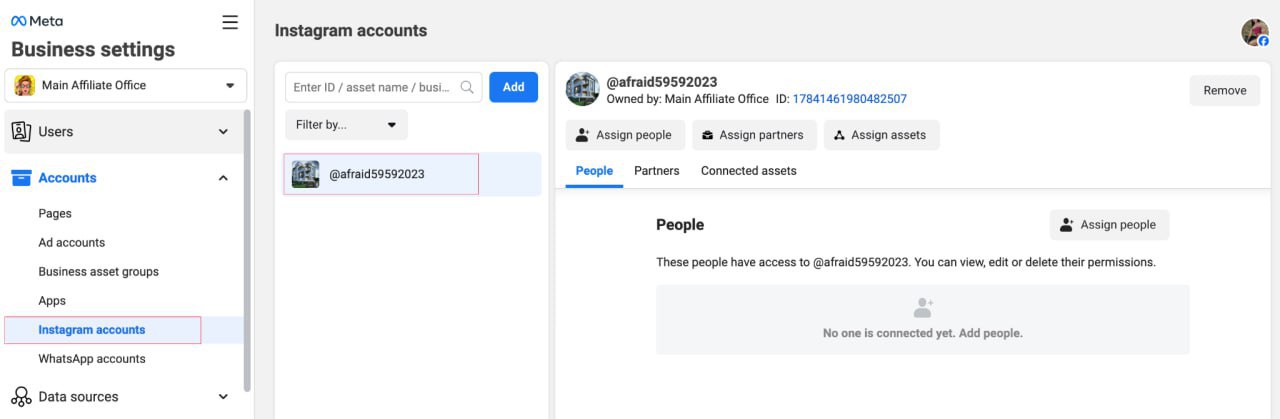Click the Main Affiliate Office avatar icon
1280x419 pixels.
[24, 86]
